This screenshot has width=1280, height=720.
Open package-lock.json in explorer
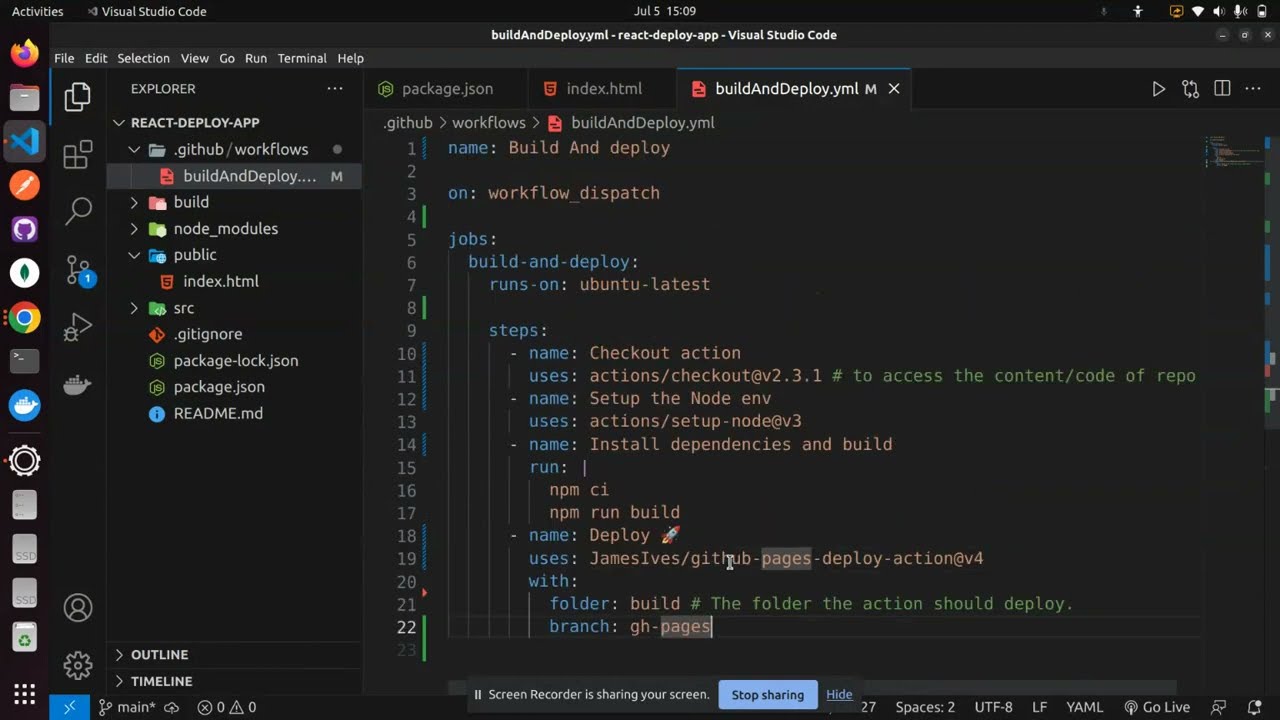coord(235,360)
